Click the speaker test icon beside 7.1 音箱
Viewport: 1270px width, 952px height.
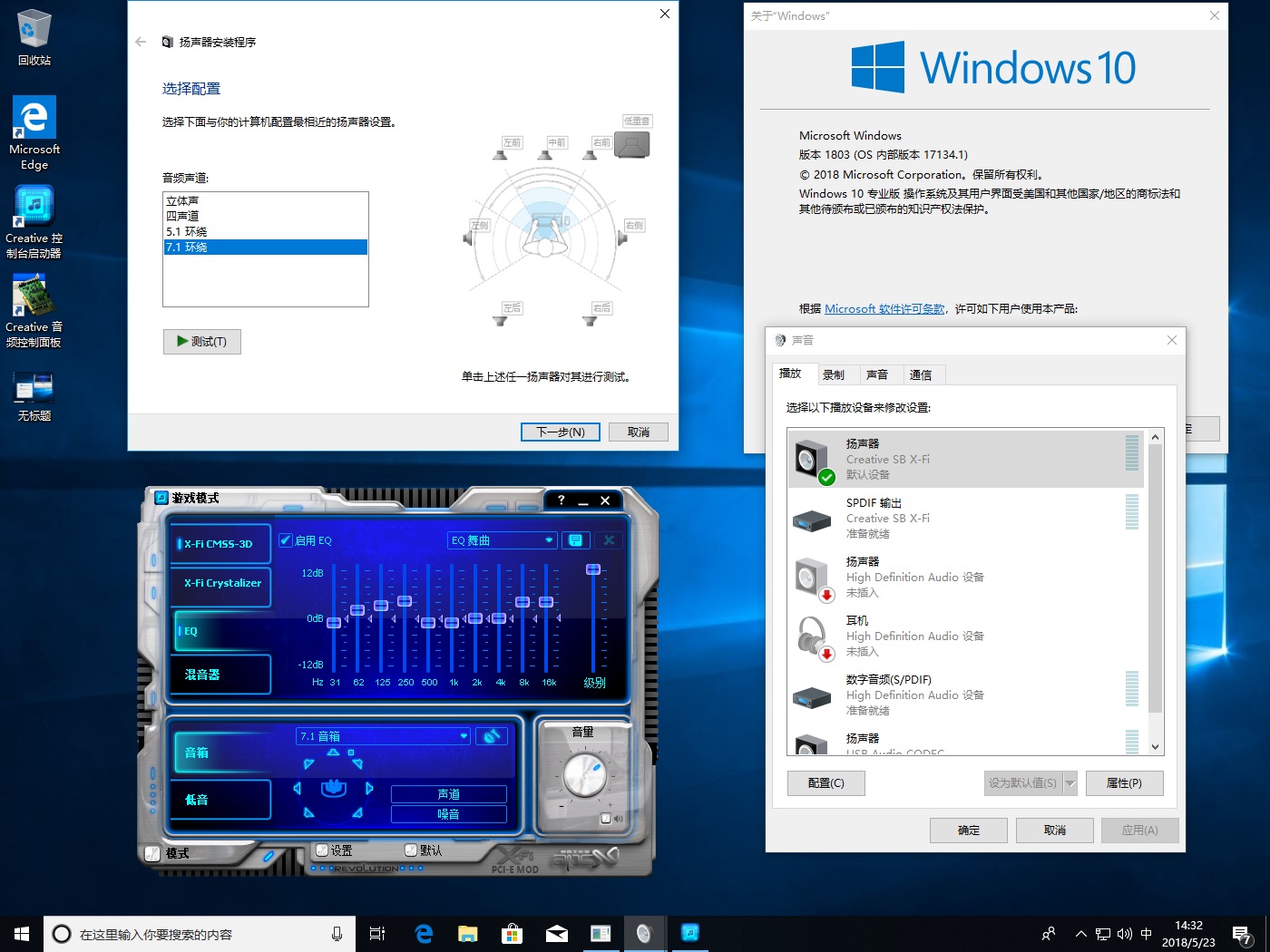click(493, 736)
